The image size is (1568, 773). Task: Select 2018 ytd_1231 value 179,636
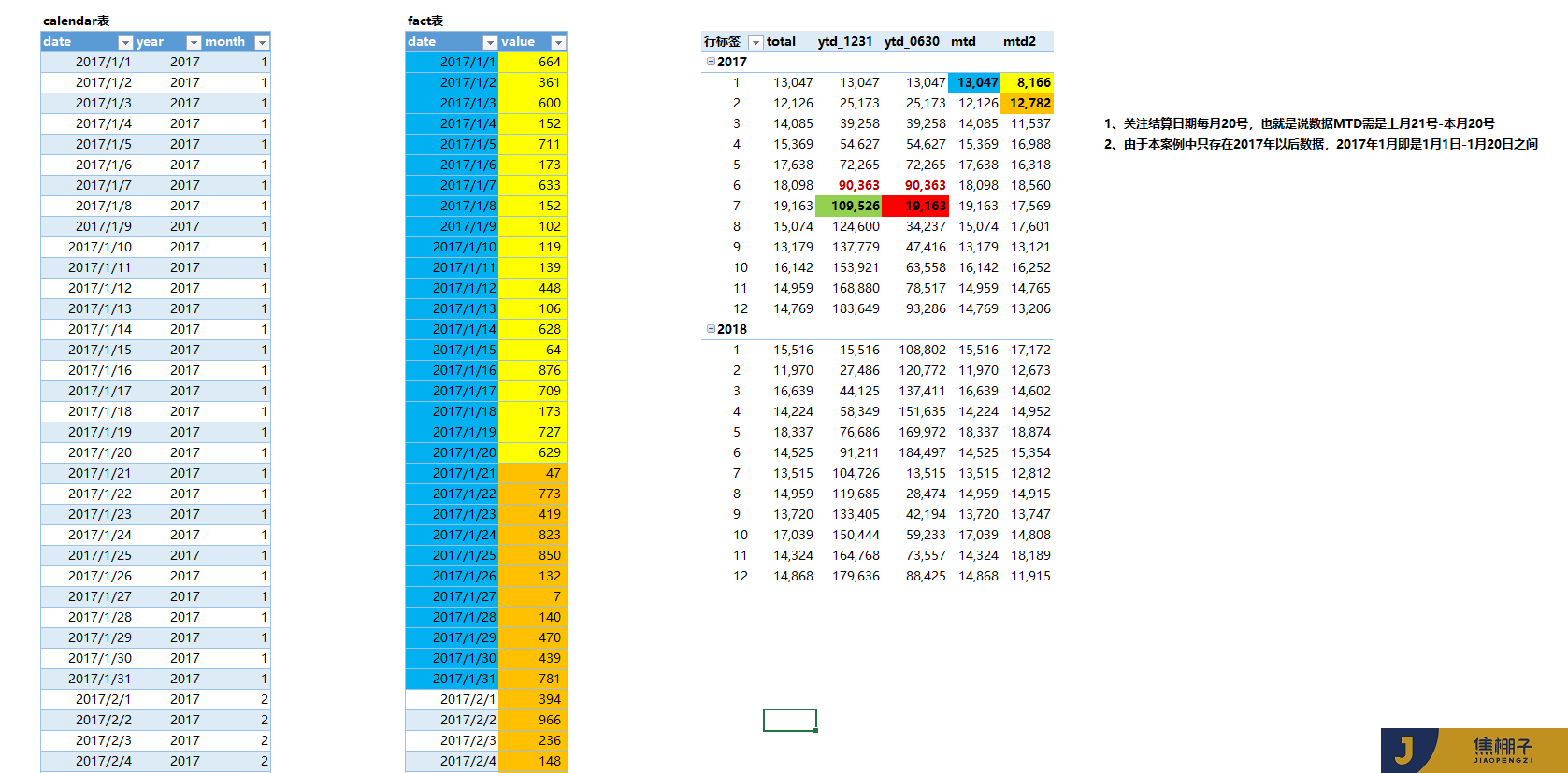tap(856, 576)
